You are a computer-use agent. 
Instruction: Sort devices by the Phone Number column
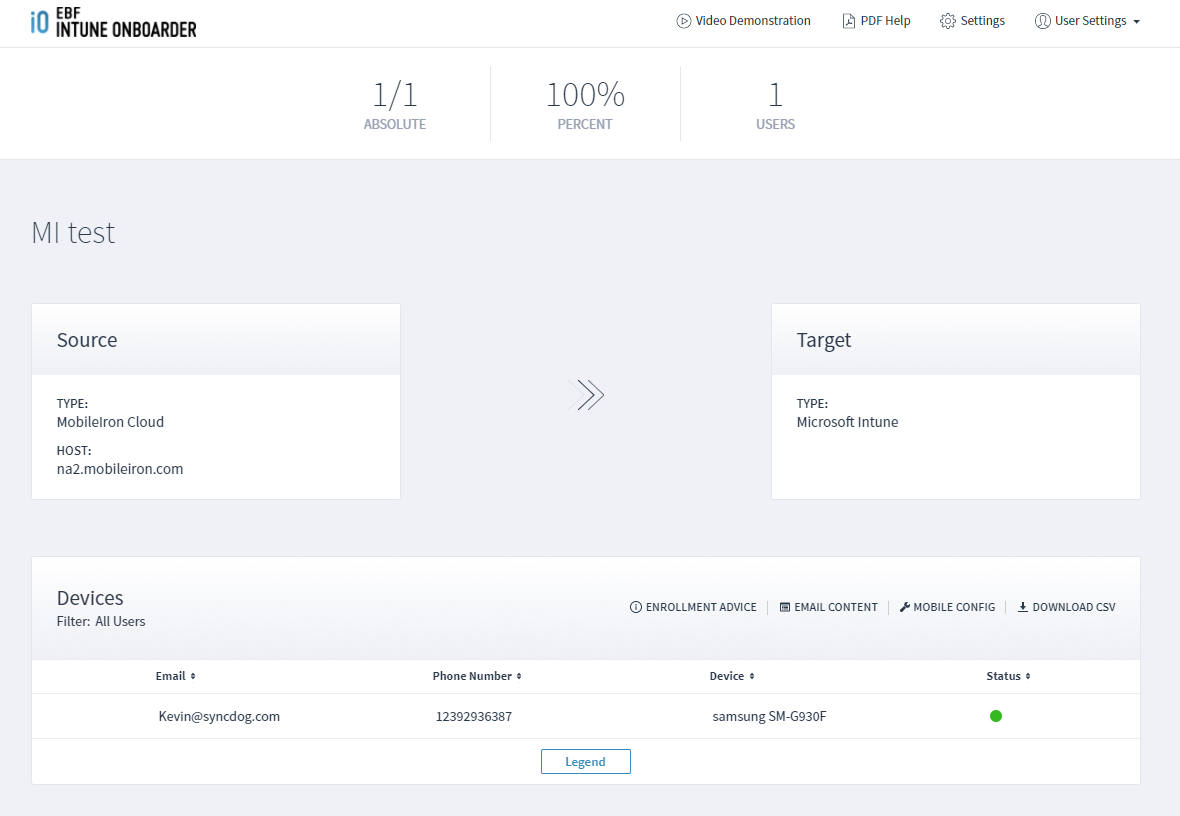coord(477,677)
